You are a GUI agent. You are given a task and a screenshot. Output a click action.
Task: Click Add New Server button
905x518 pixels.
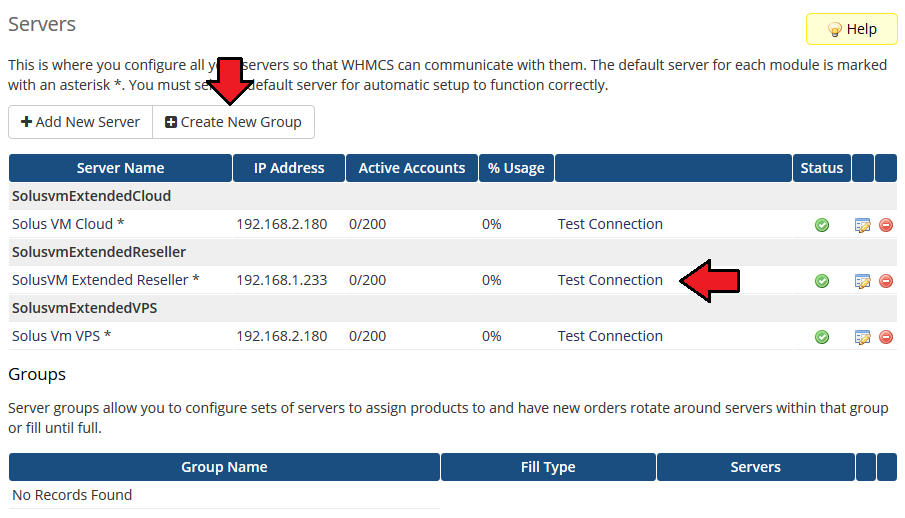click(80, 122)
